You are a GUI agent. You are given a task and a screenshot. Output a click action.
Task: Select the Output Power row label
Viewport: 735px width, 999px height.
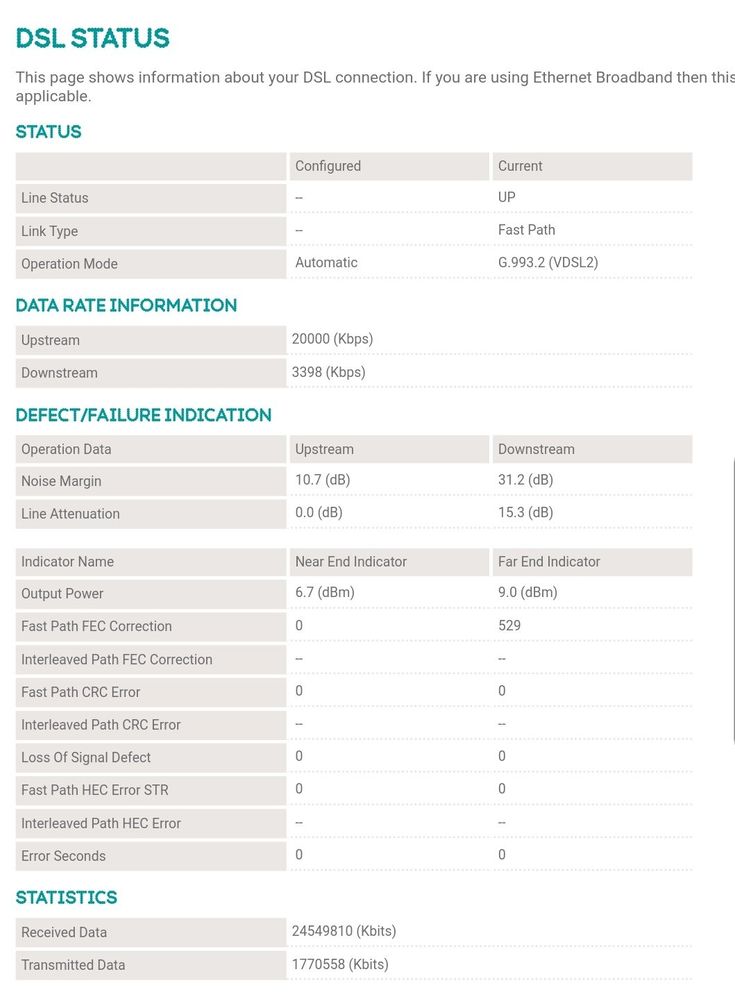151,594
